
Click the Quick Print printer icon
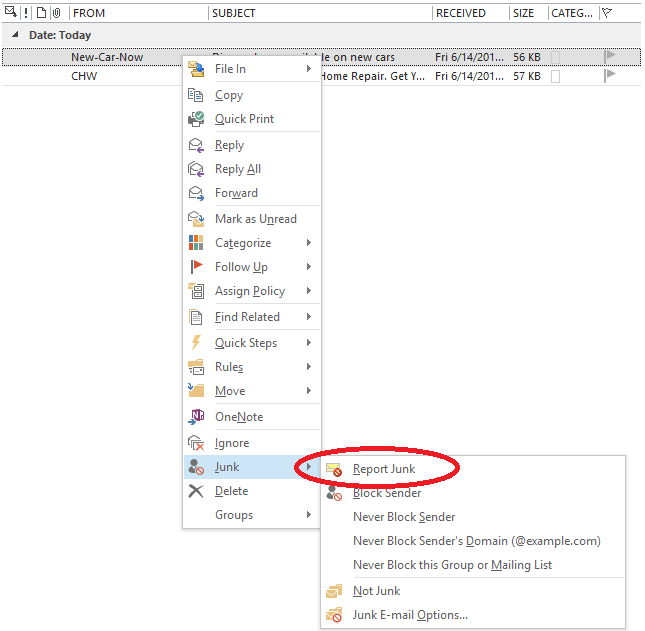click(196, 119)
